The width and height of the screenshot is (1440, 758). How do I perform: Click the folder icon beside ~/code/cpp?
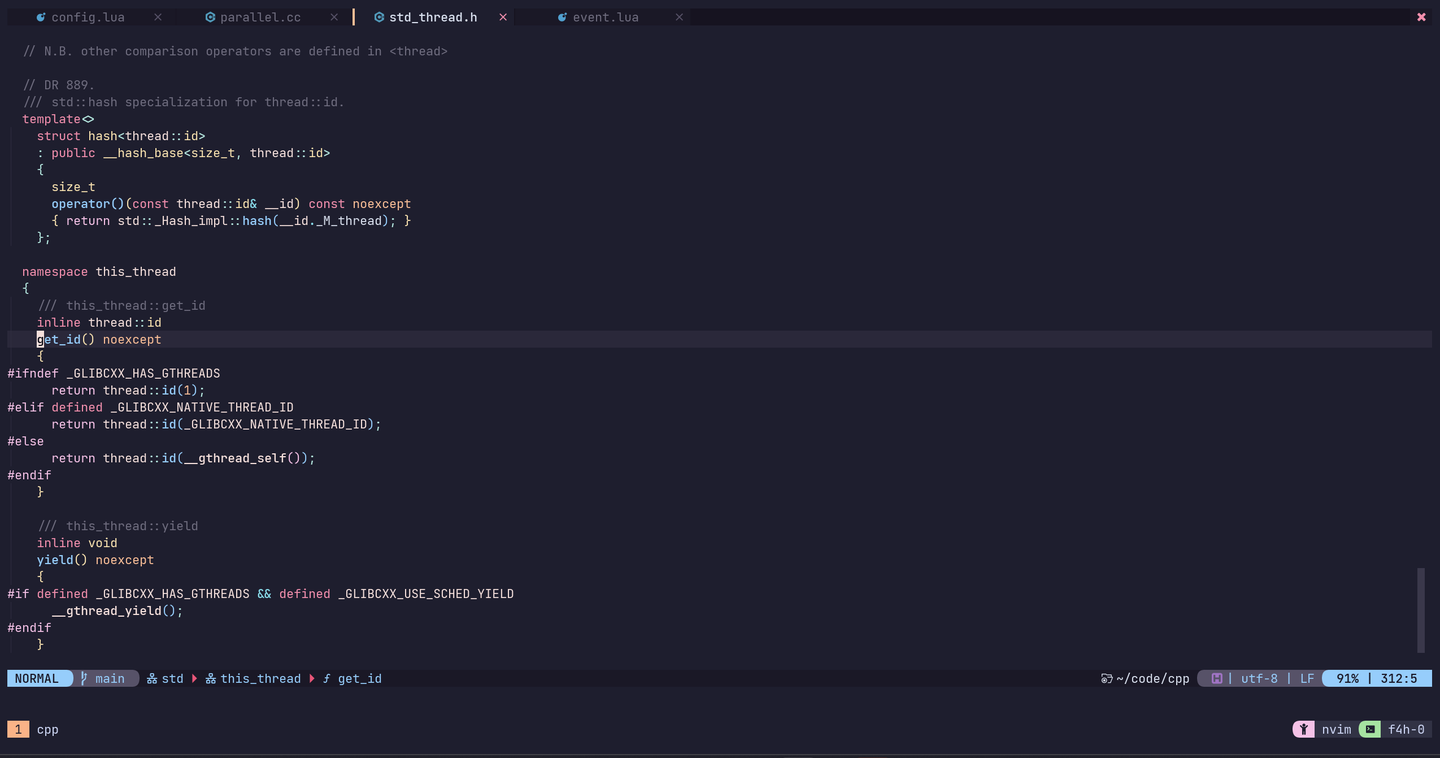[x=1107, y=679]
